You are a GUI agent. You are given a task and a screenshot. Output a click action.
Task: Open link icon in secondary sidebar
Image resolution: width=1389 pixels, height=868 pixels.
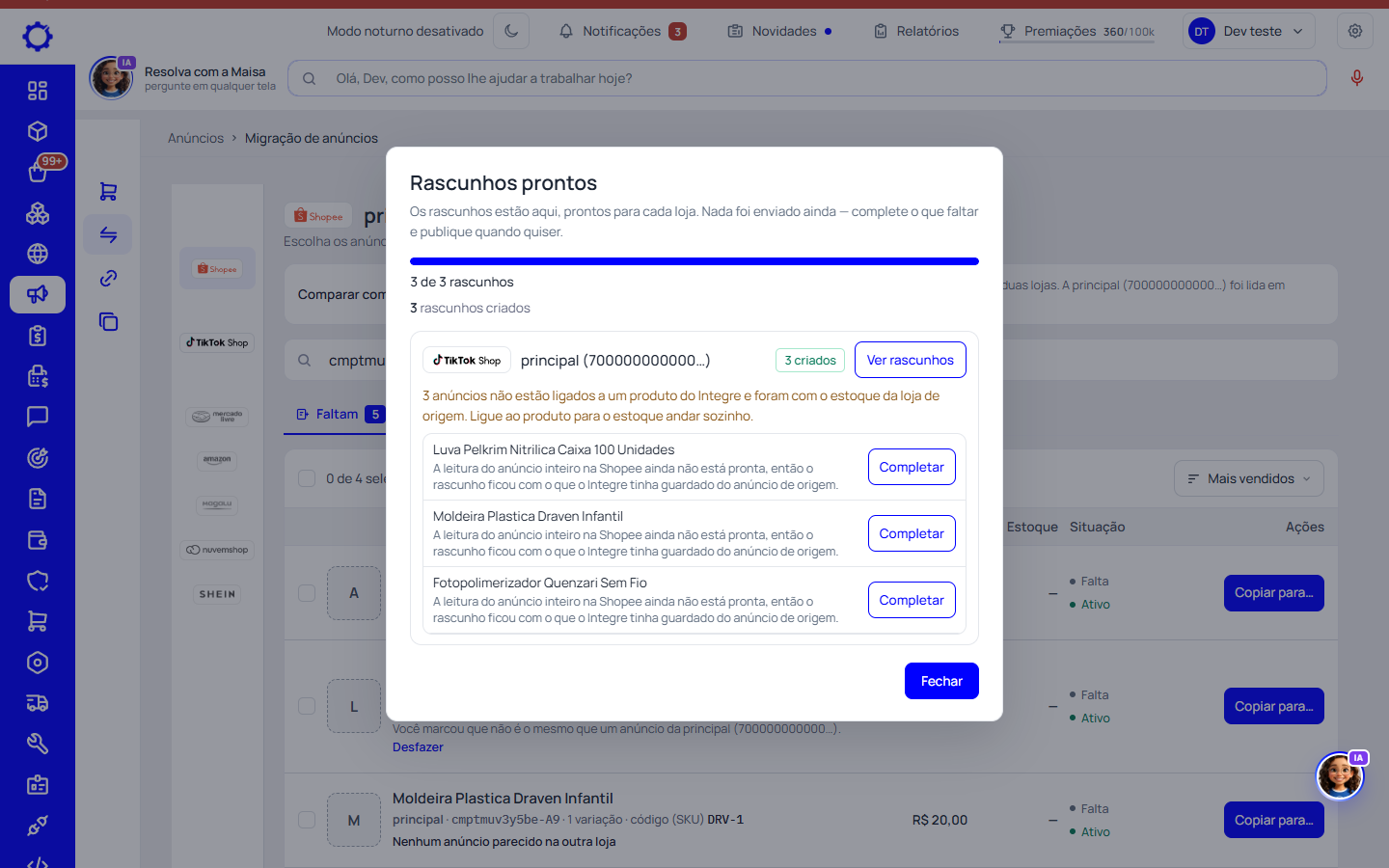[108, 278]
